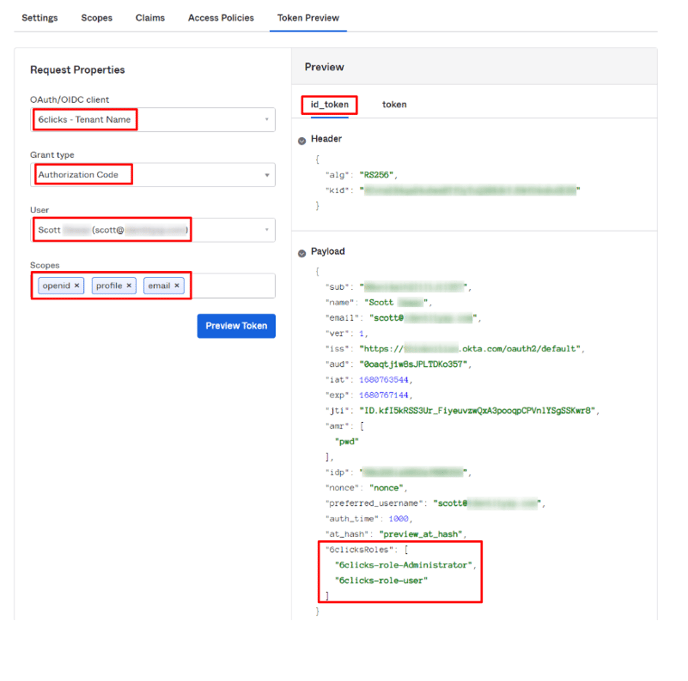The height and width of the screenshot is (681, 688).
Task: Switch to the token preview tab
Action: click(x=394, y=104)
